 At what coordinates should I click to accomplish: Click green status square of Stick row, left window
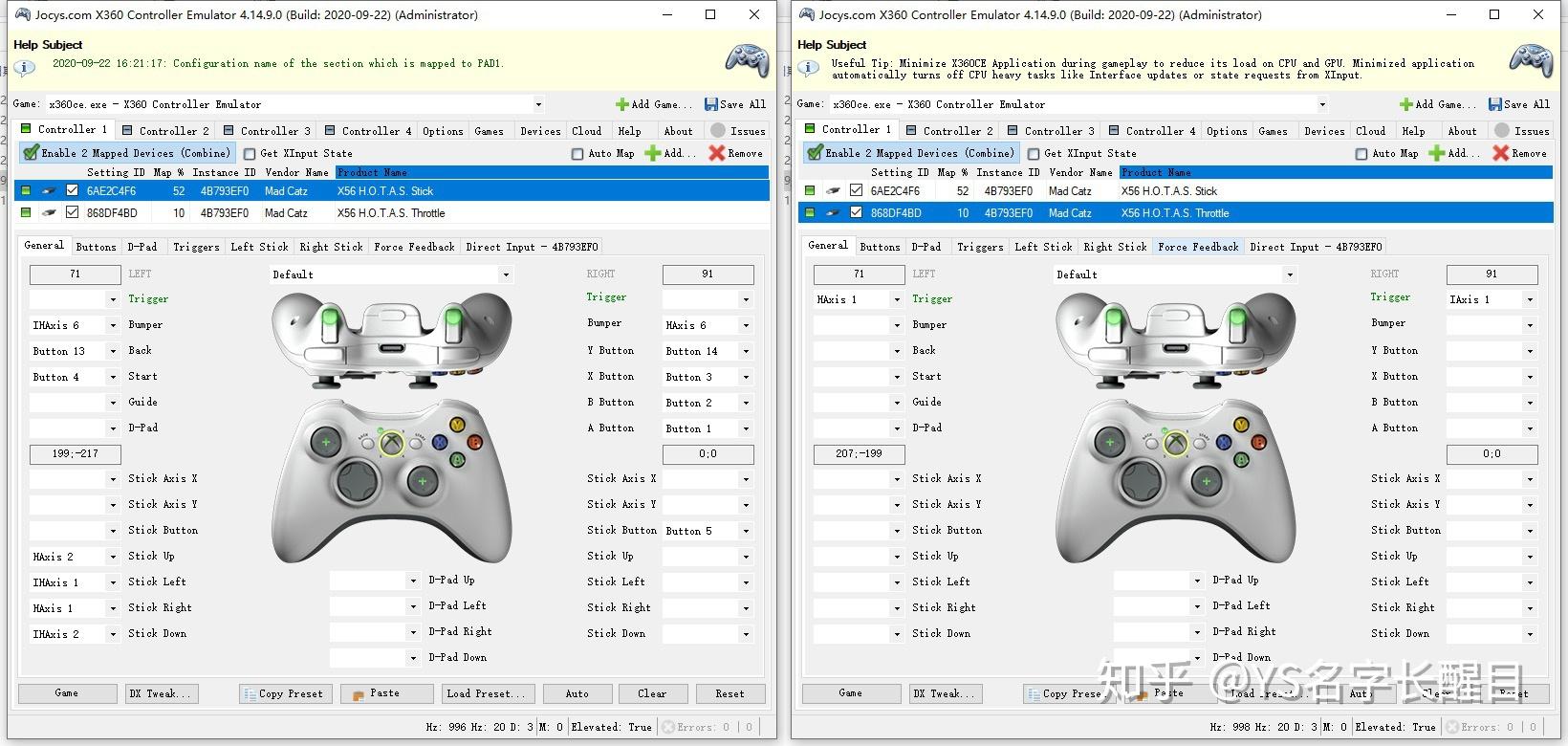[26, 191]
